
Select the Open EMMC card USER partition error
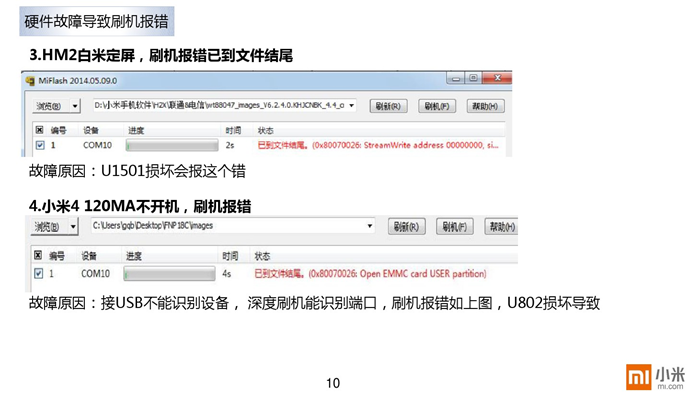(x=370, y=274)
